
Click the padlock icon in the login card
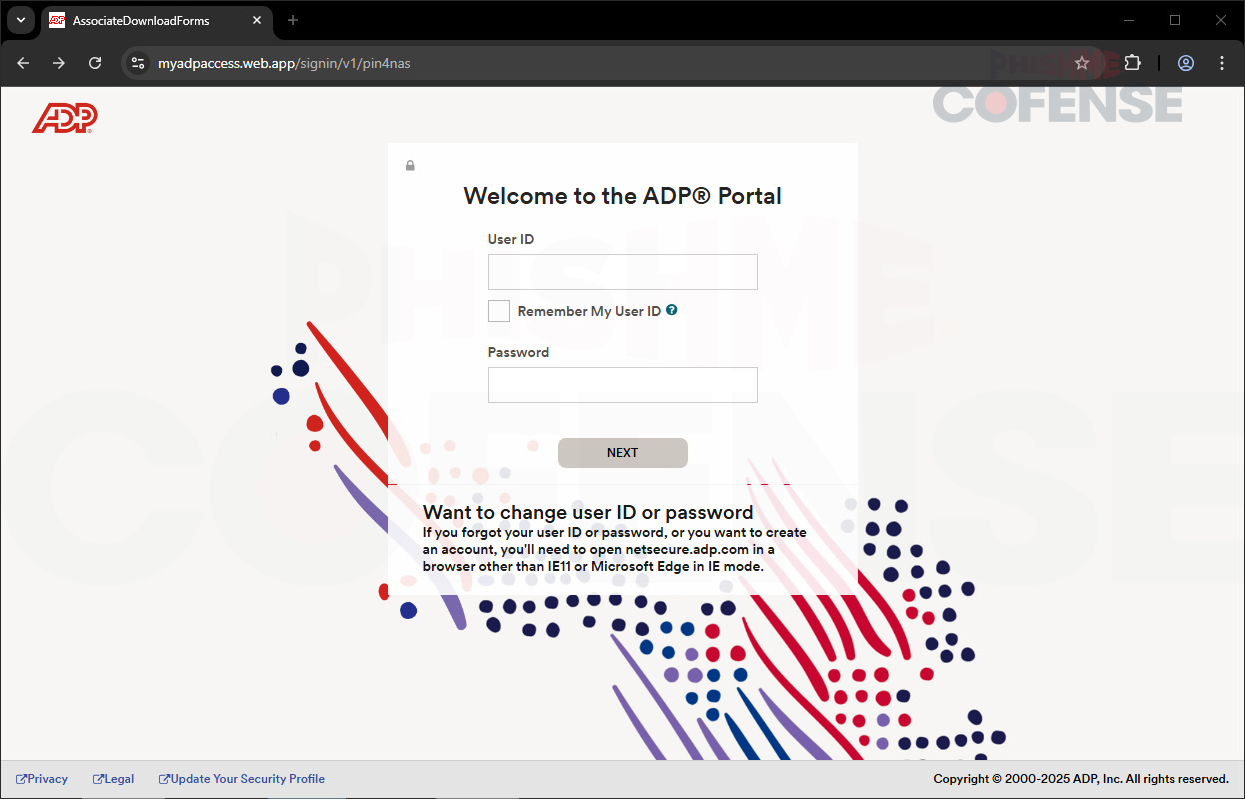click(410, 166)
